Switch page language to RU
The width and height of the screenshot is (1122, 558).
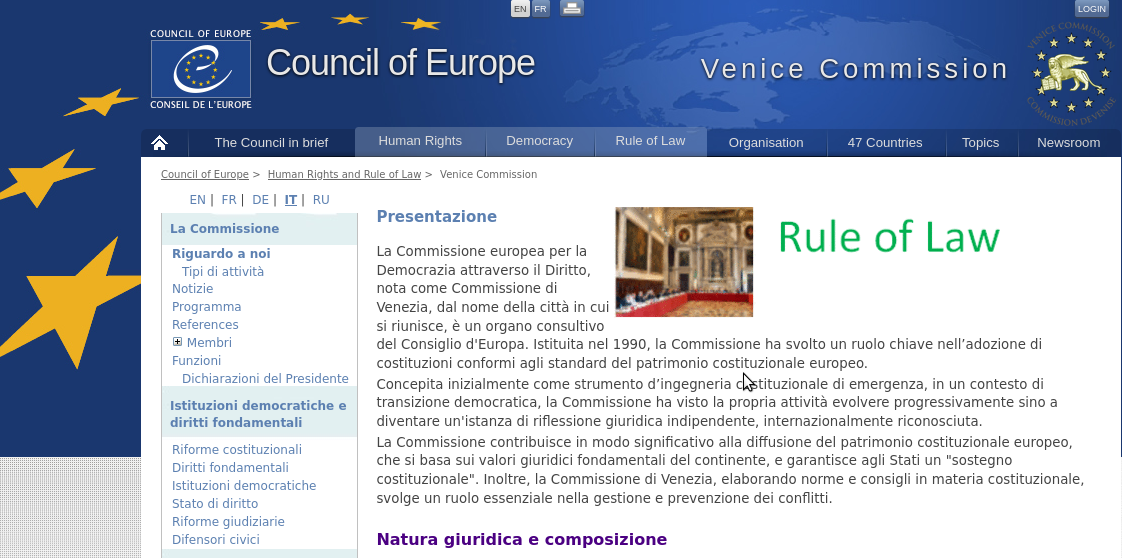321,200
